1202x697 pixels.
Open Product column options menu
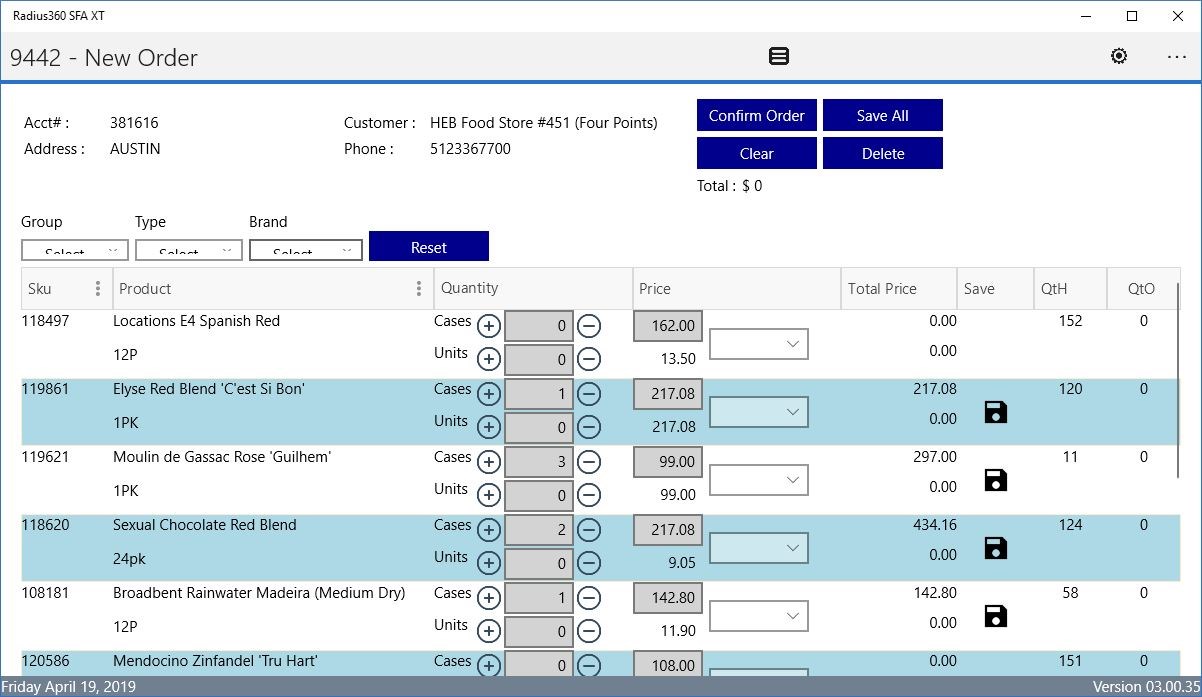pyautogui.click(x=418, y=289)
